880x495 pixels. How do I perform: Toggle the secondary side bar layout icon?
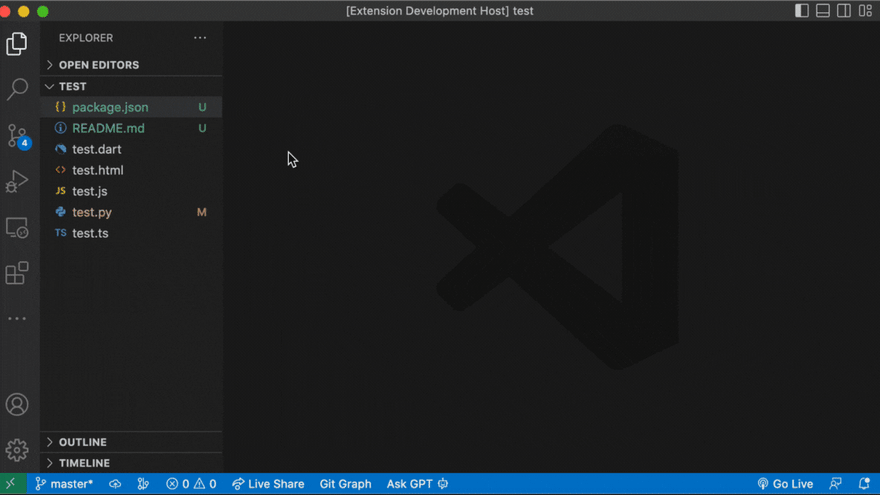844,11
